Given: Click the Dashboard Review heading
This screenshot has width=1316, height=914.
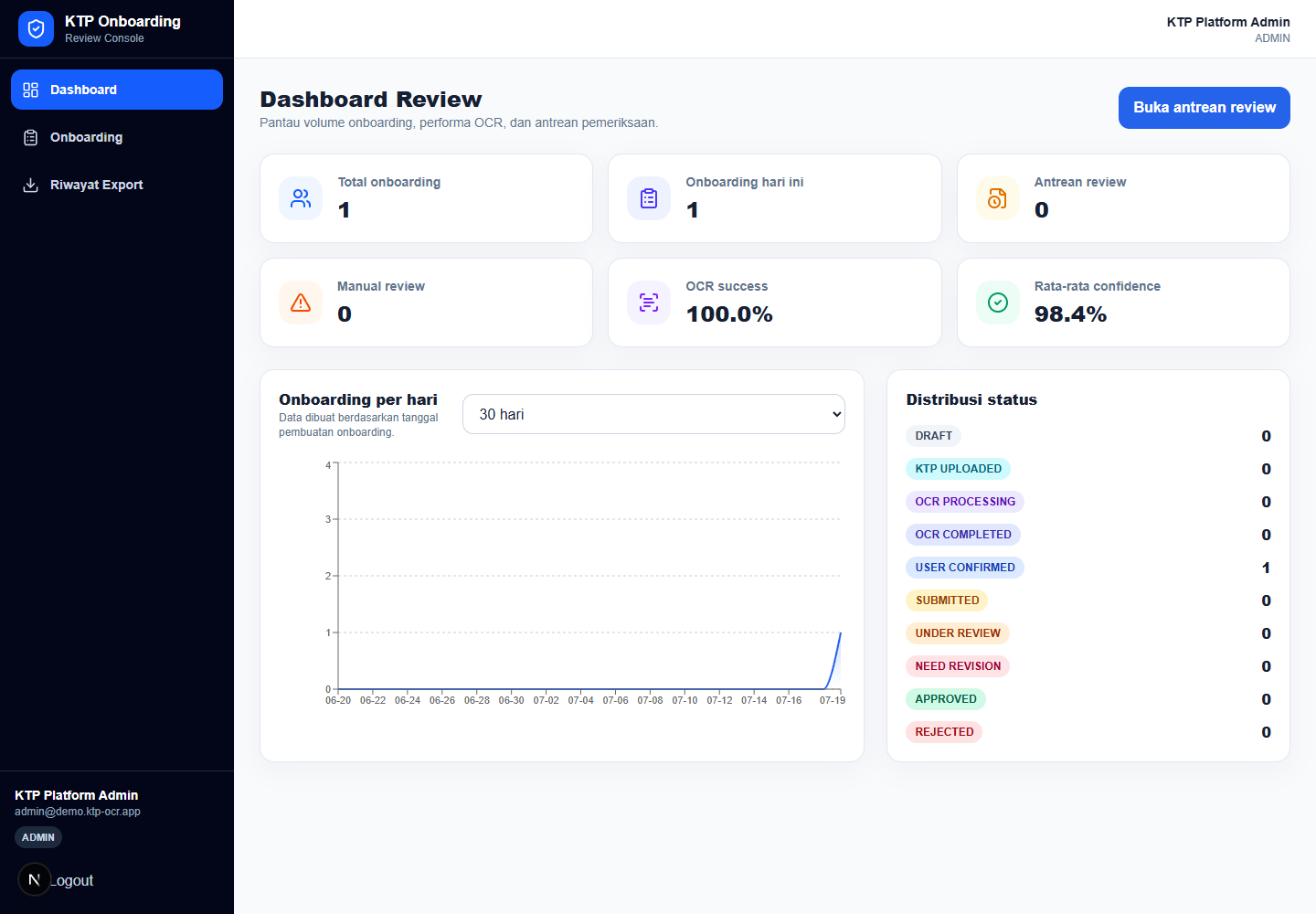Looking at the screenshot, I should click(x=371, y=100).
